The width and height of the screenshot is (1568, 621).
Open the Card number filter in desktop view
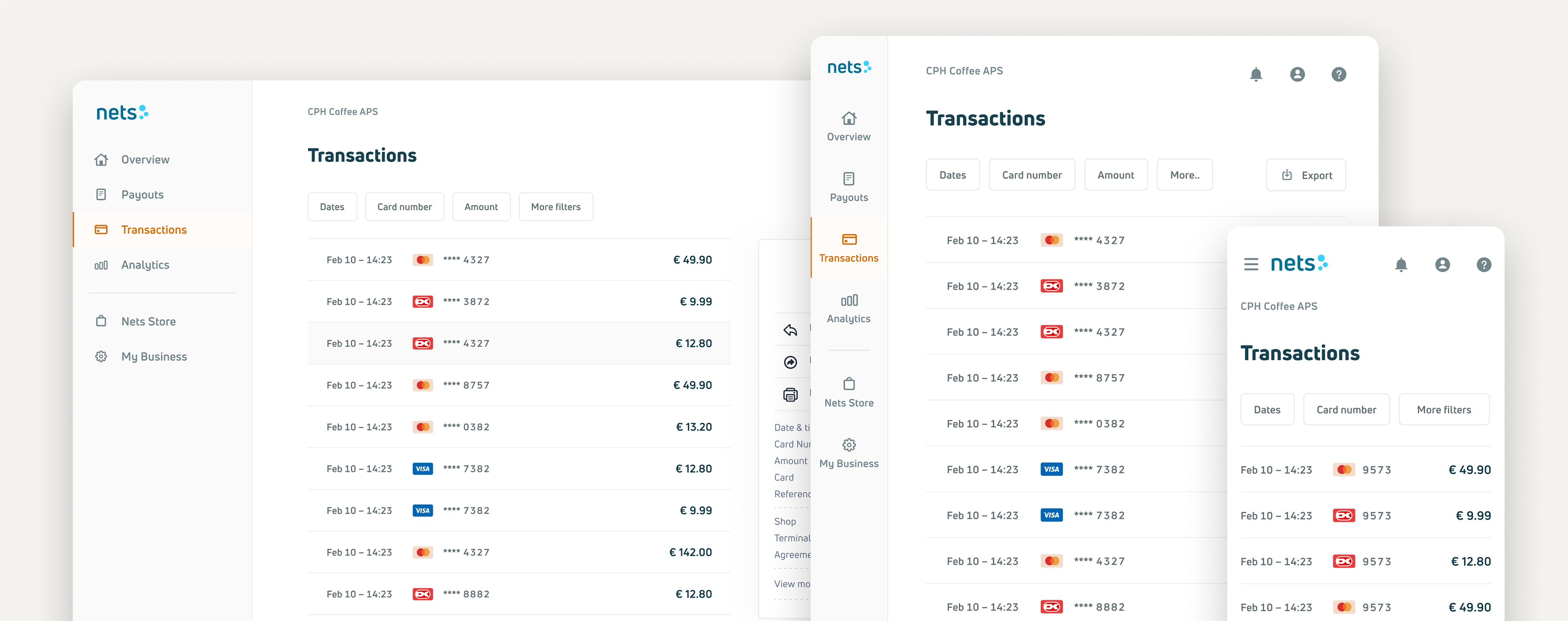pos(404,207)
